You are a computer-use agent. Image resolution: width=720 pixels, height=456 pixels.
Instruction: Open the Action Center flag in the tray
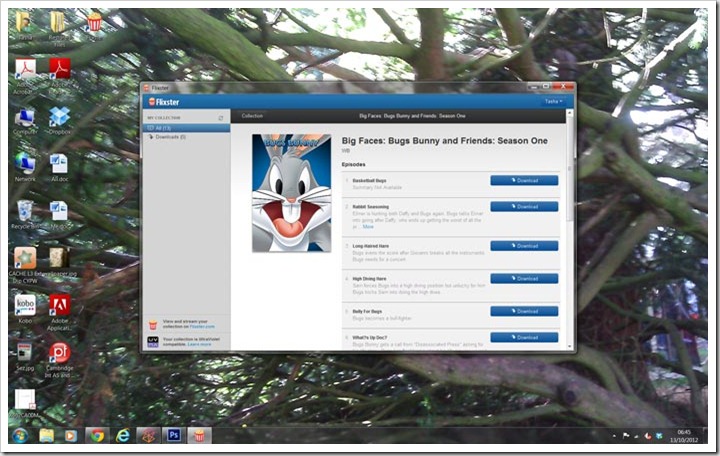pos(625,436)
